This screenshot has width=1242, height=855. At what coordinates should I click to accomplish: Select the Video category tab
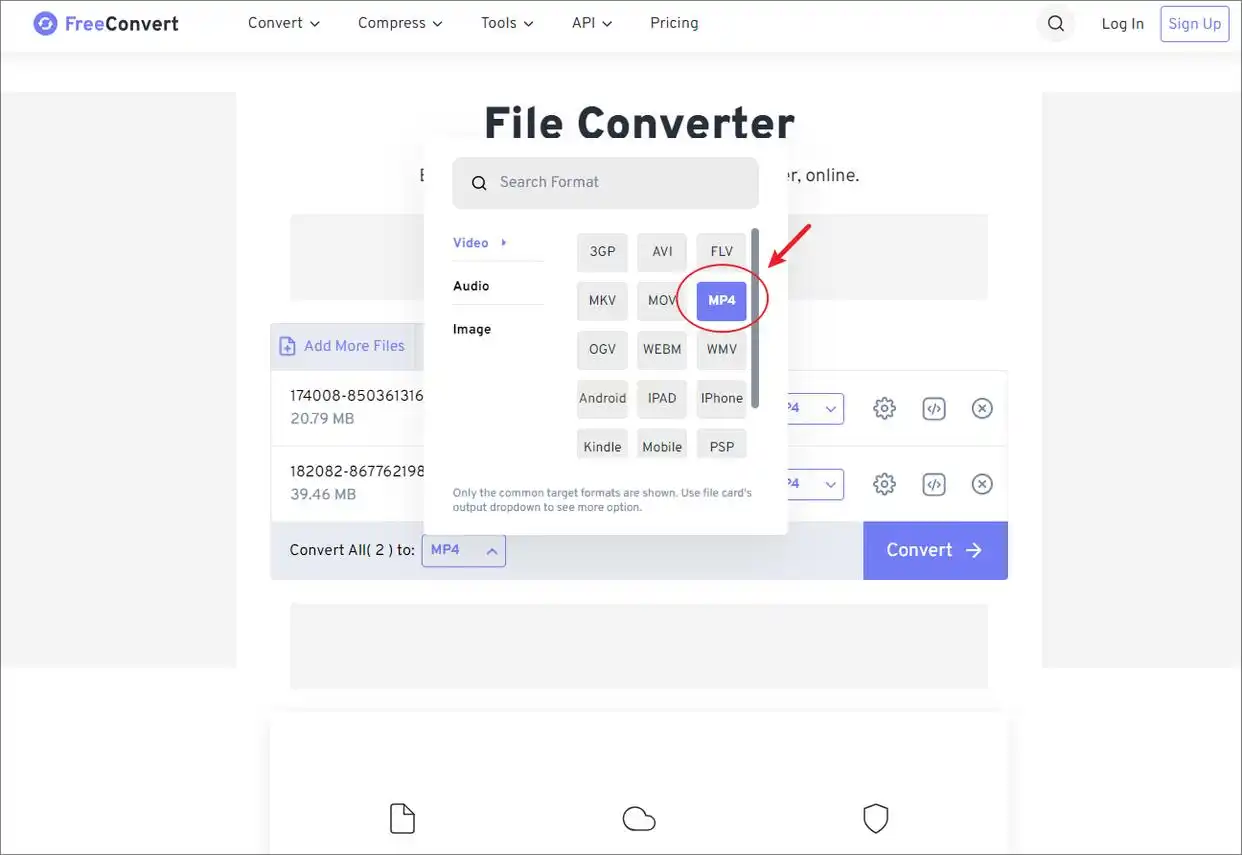click(x=480, y=243)
